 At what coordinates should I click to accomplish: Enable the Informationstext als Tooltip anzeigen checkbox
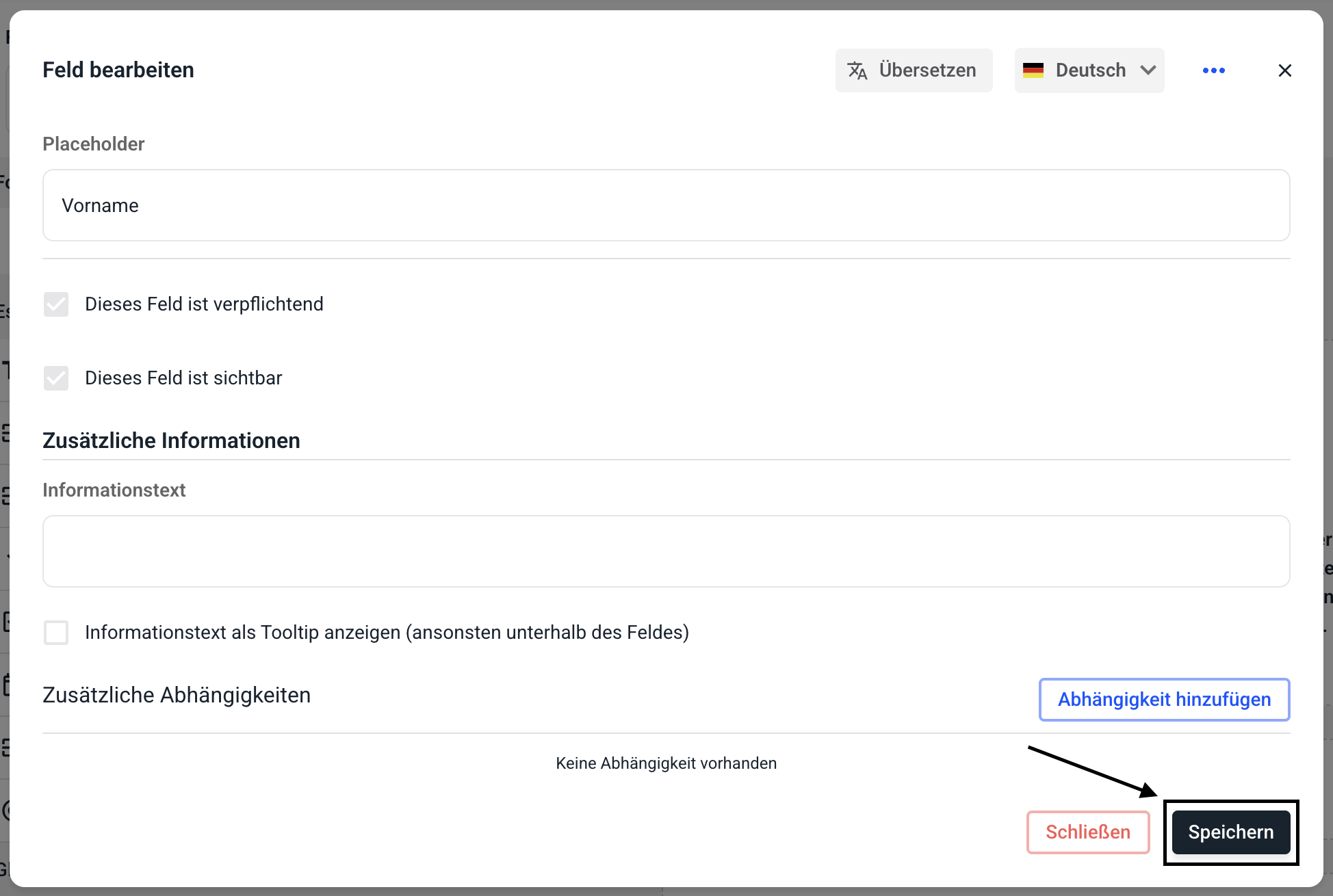click(x=56, y=633)
